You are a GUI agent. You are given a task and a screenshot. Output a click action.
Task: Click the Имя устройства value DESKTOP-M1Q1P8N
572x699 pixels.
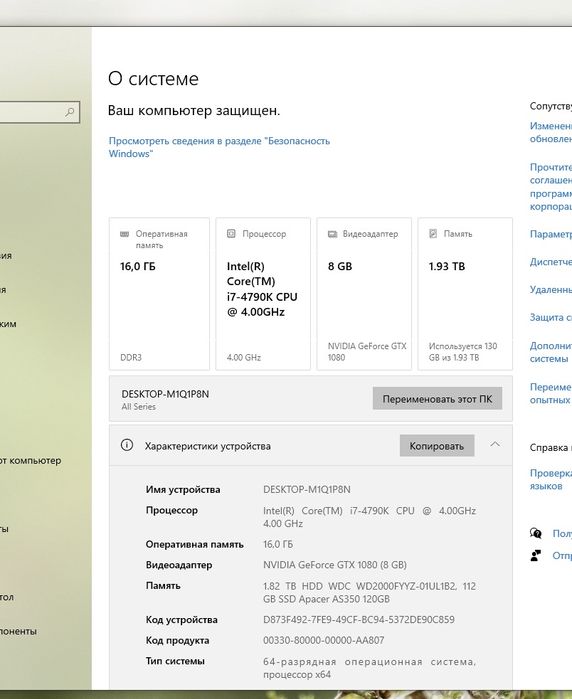click(307, 489)
